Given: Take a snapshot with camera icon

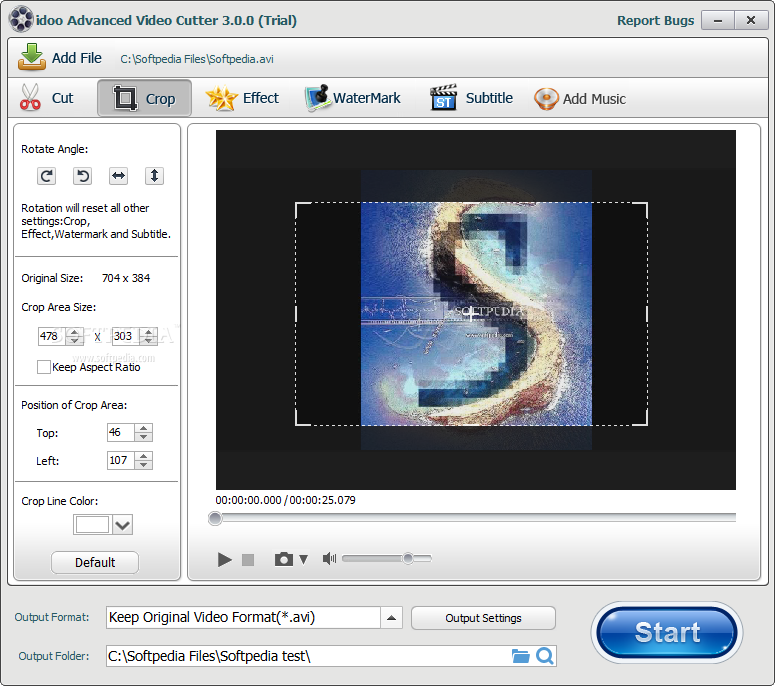Looking at the screenshot, I should 284,559.
